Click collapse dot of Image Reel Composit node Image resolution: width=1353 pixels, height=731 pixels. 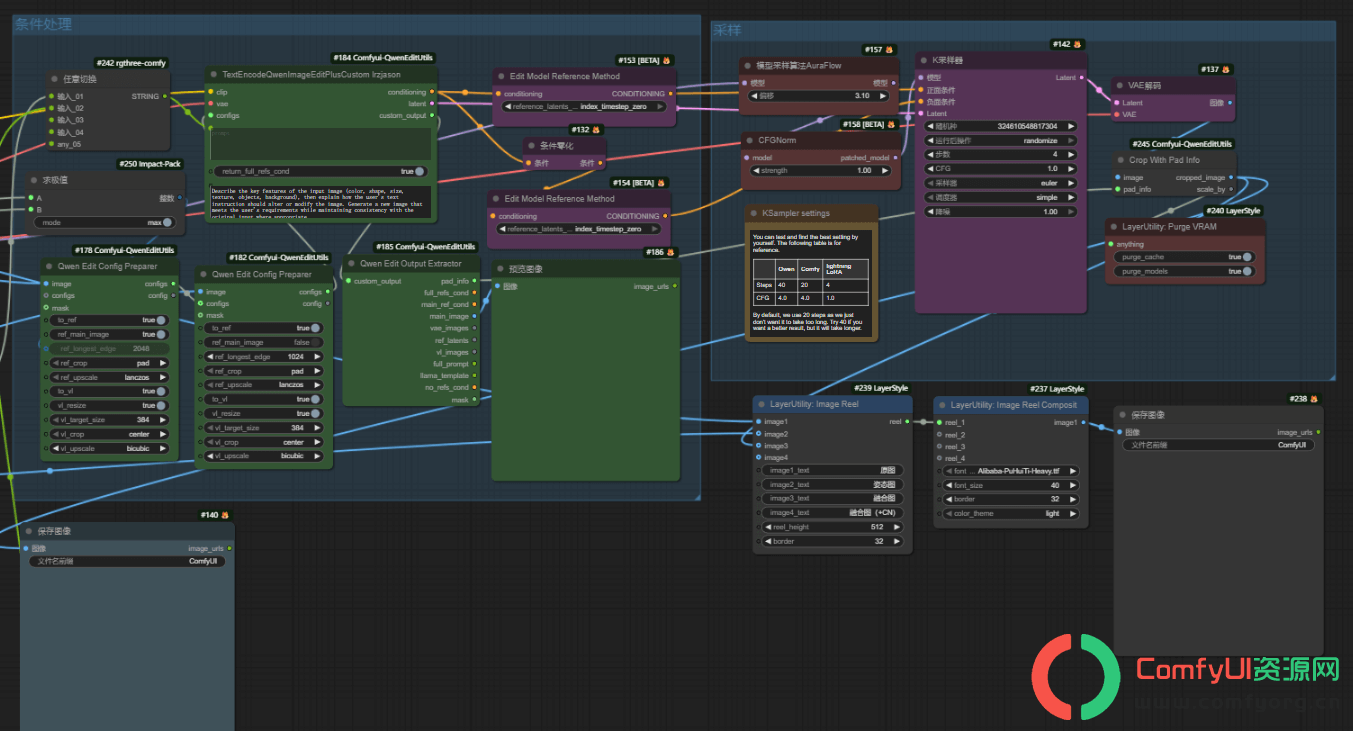(942, 405)
